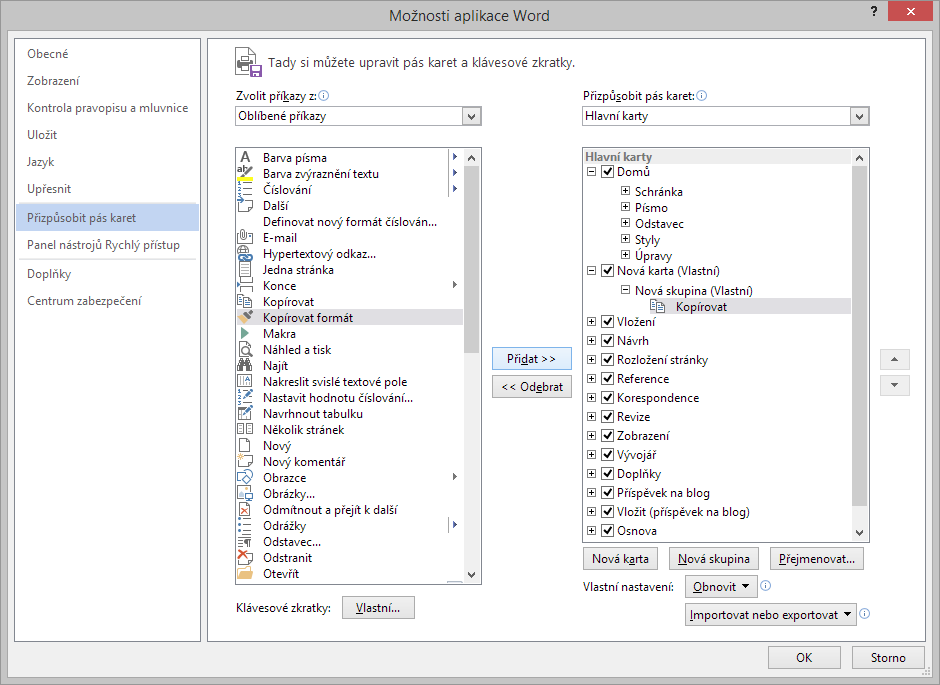This screenshot has height=685, width=940.
Task: Cancel the dialog with Storno
Action: 888,657
